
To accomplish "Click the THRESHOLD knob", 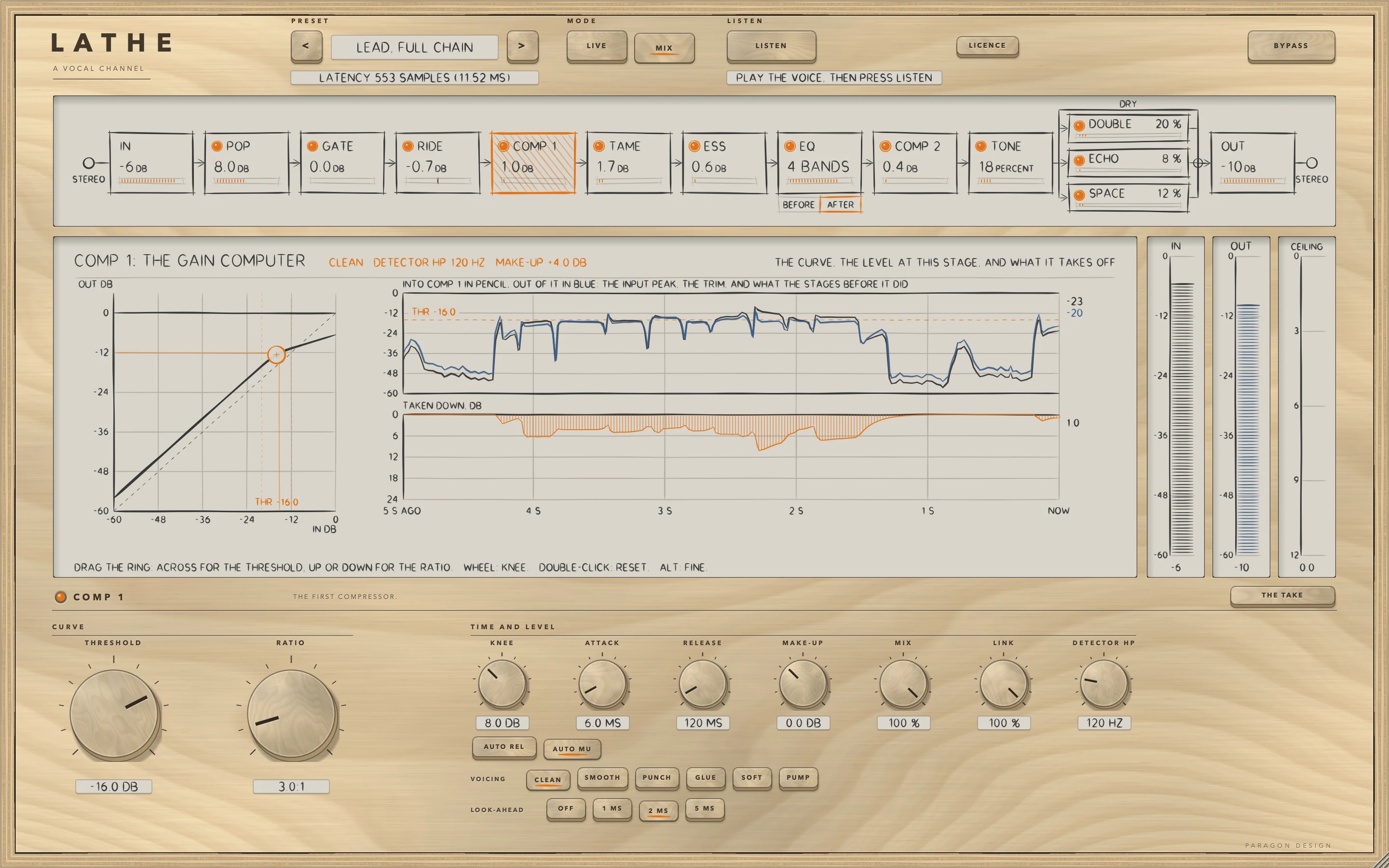I will 114,714.
